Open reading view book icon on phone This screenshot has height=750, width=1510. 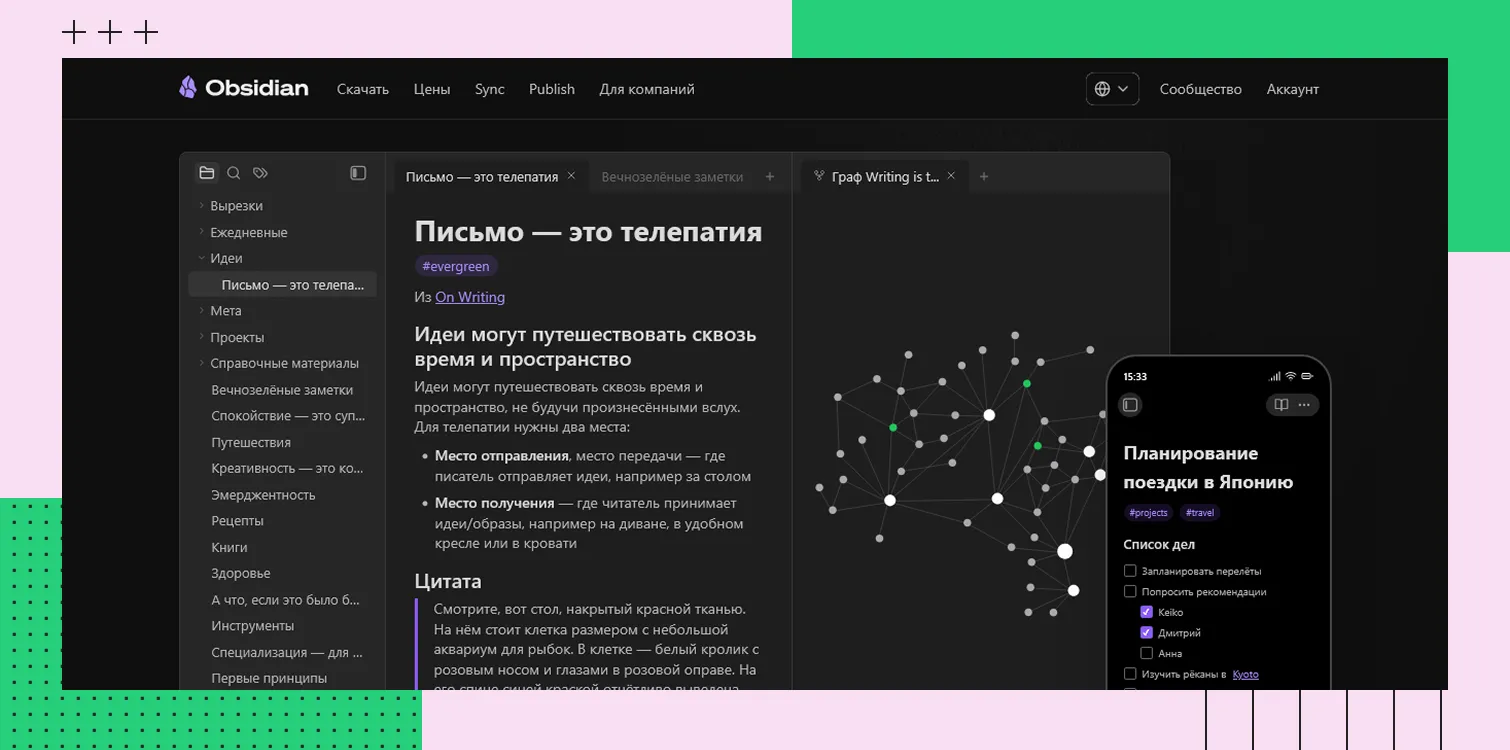click(1281, 405)
